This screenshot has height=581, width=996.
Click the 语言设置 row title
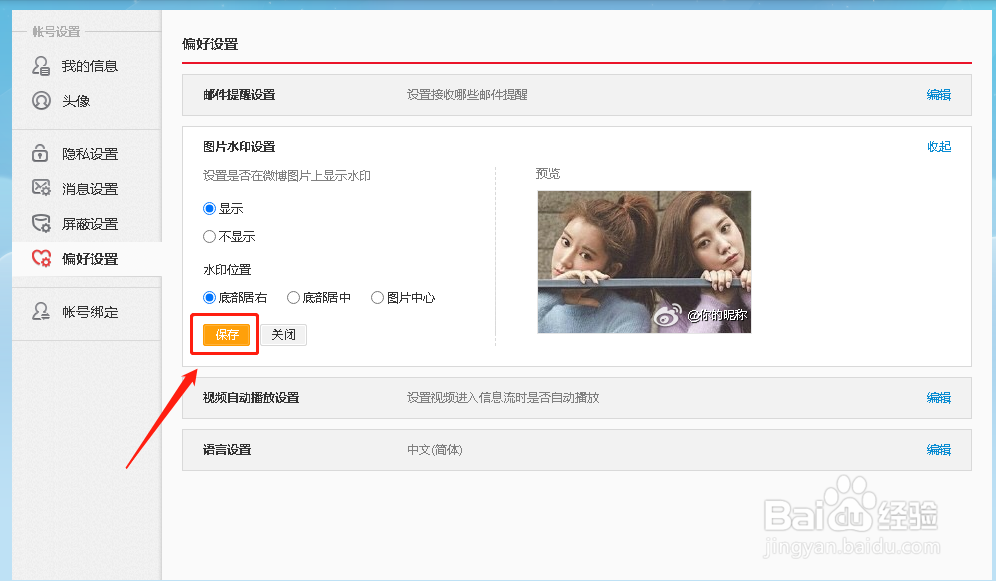tap(227, 450)
